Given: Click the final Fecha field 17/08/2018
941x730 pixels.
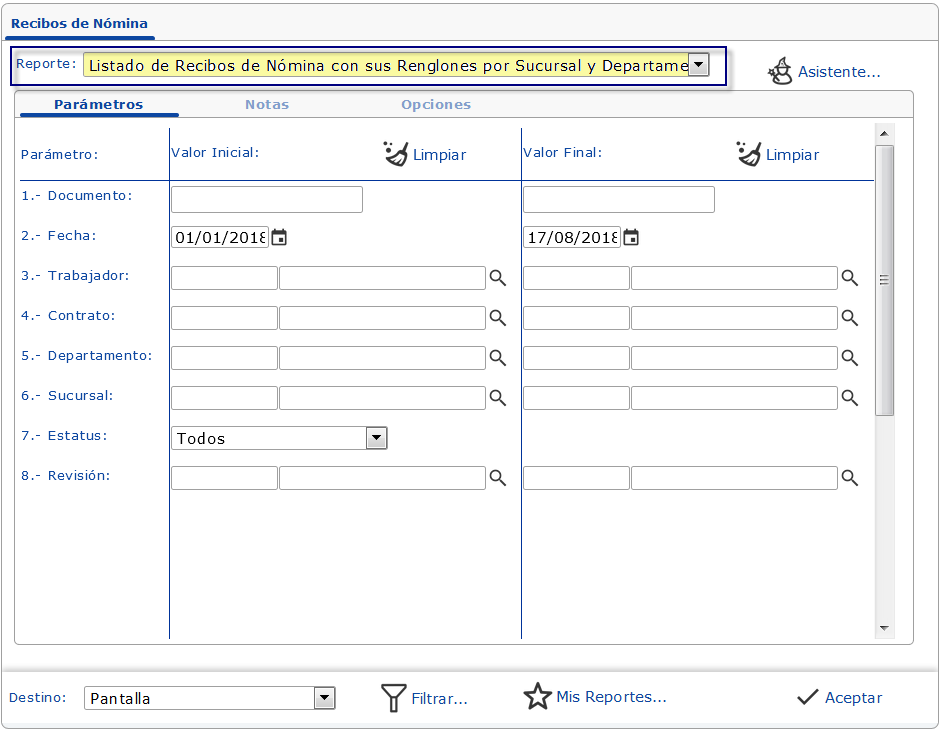Looking at the screenshot, I should (573, 238).
